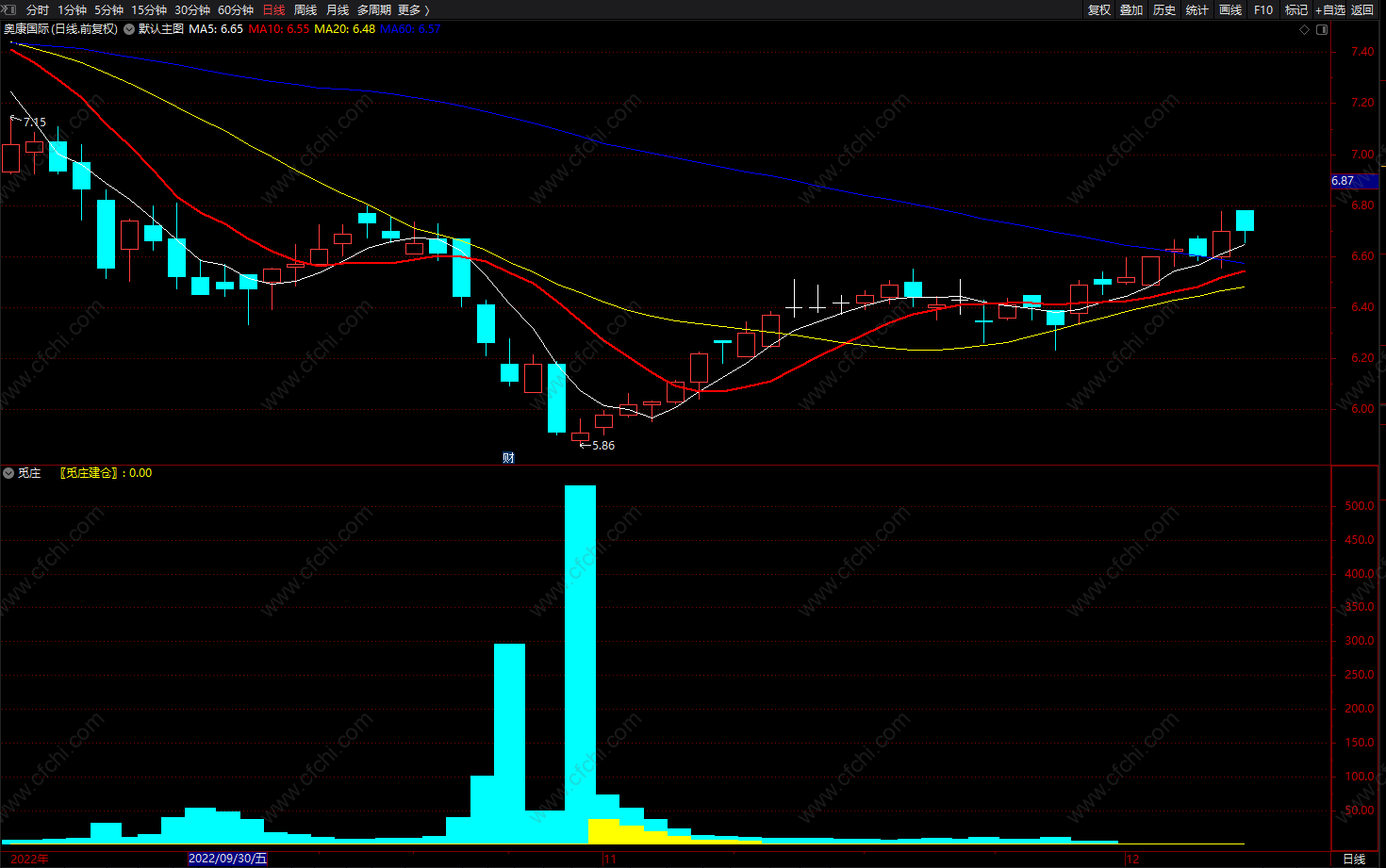Switch to 月线 monthly chart
Screen dimensions: 1386x868
point(338,9)
